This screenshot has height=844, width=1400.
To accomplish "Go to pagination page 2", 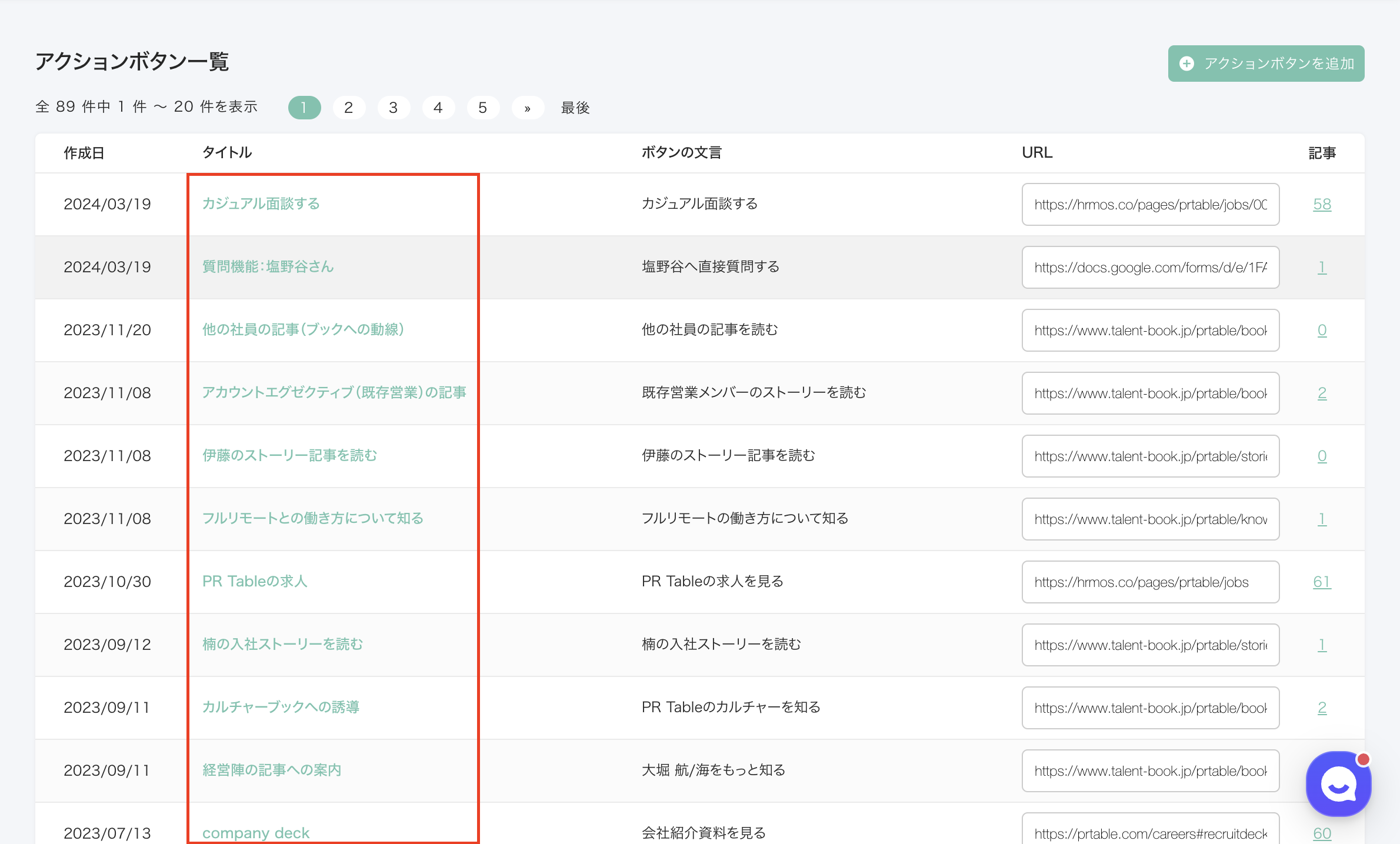I will pyautogui.click(x=349, y=108).
